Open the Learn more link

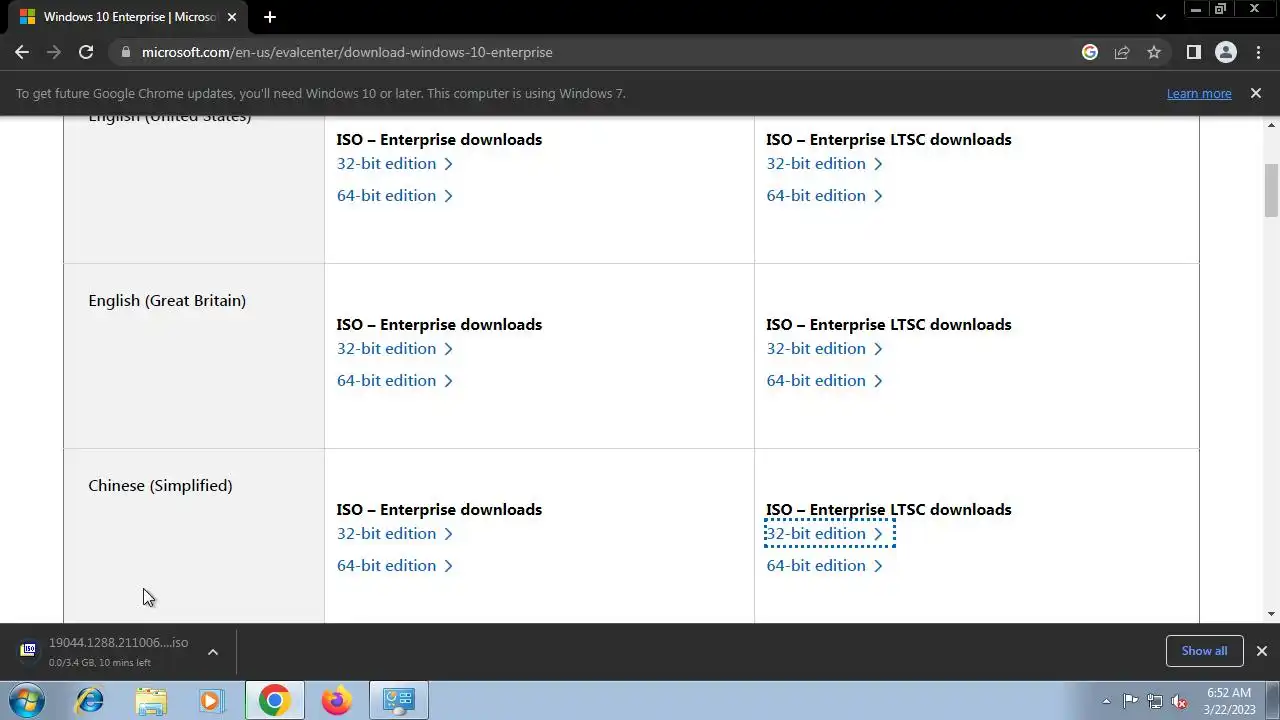[1199, 93]
